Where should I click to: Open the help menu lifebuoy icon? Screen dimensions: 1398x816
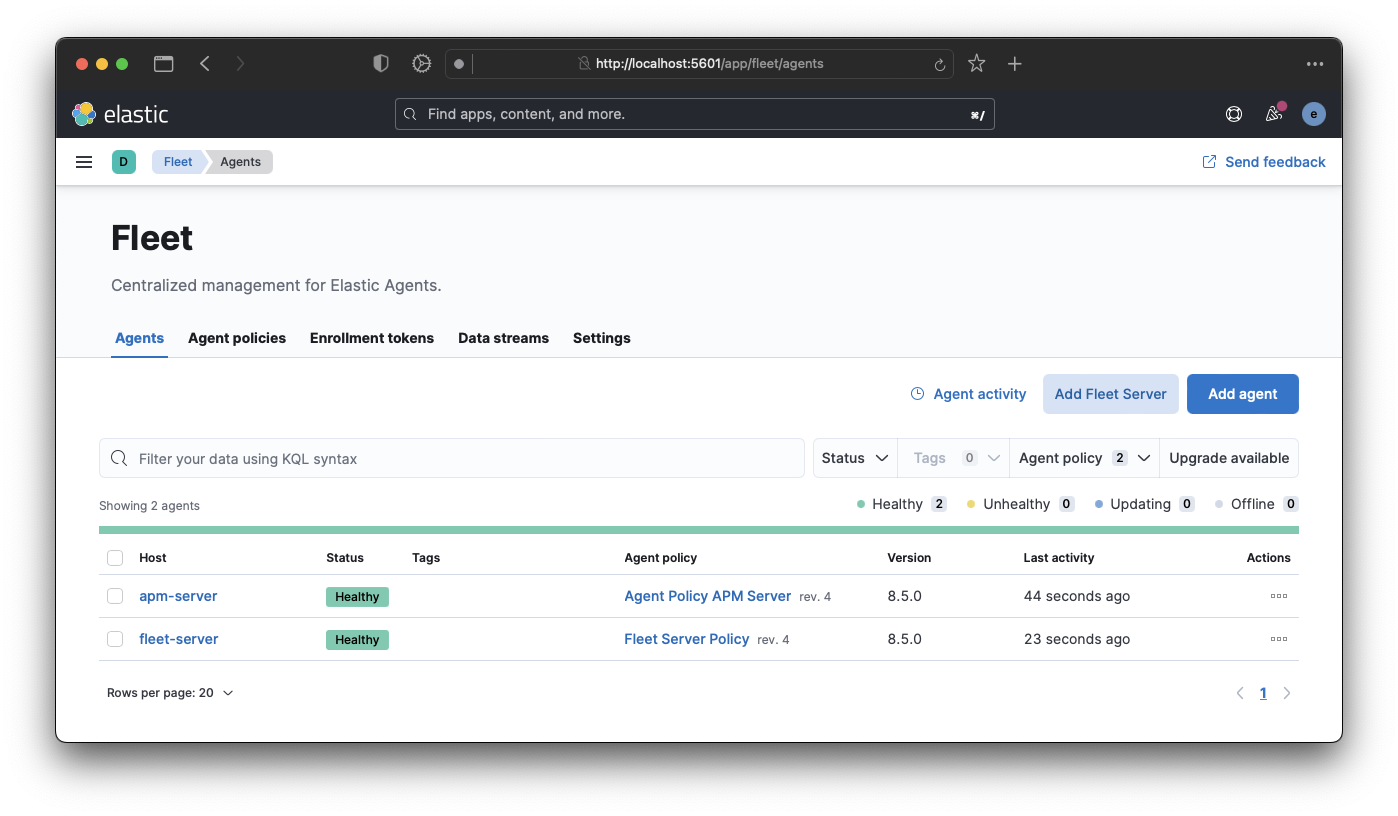(x=1234, y=114)
